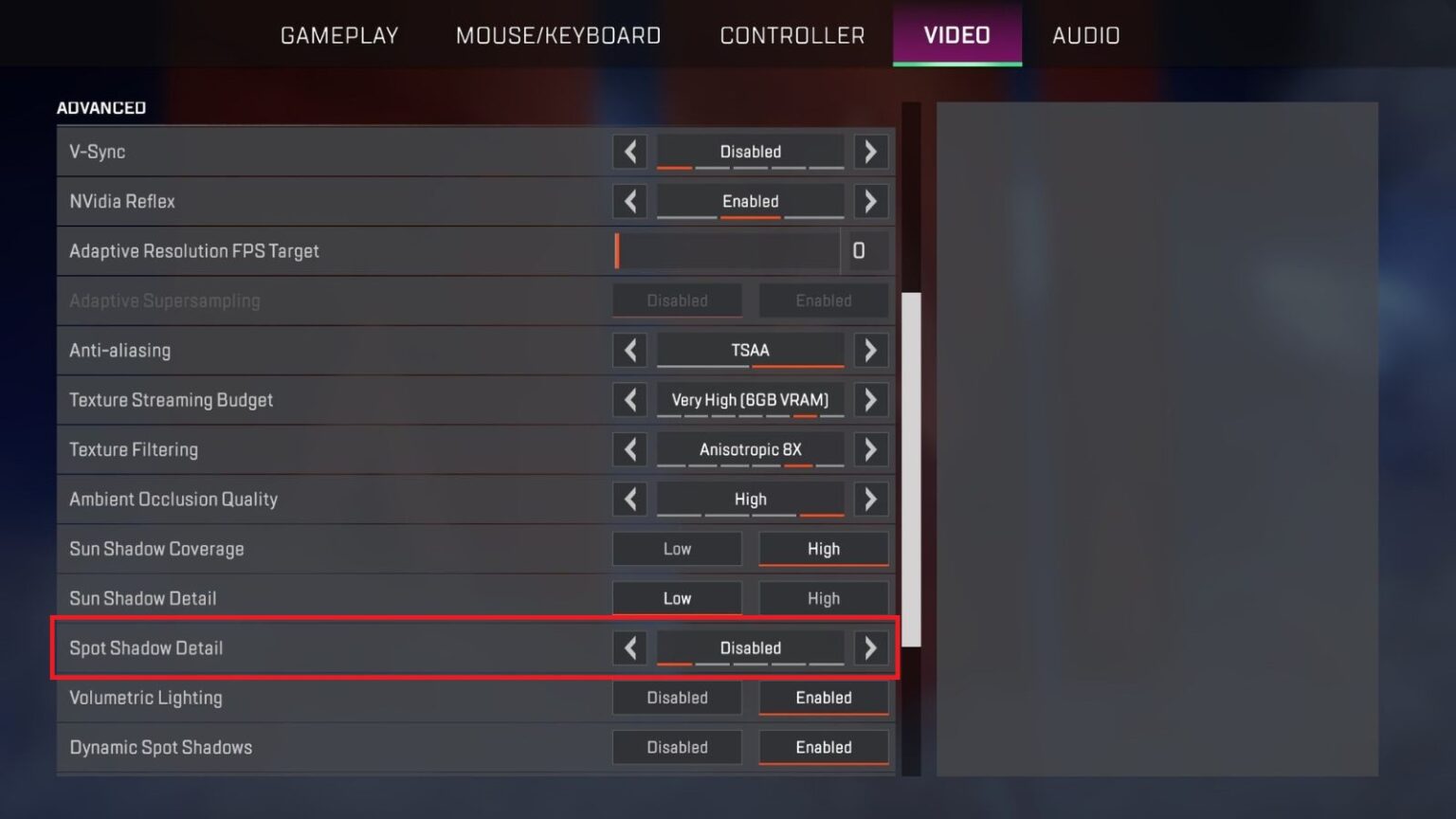Open the Audio settings tab
Image resolution: width=1456 pixels, height=819 pixels.
1086,35
